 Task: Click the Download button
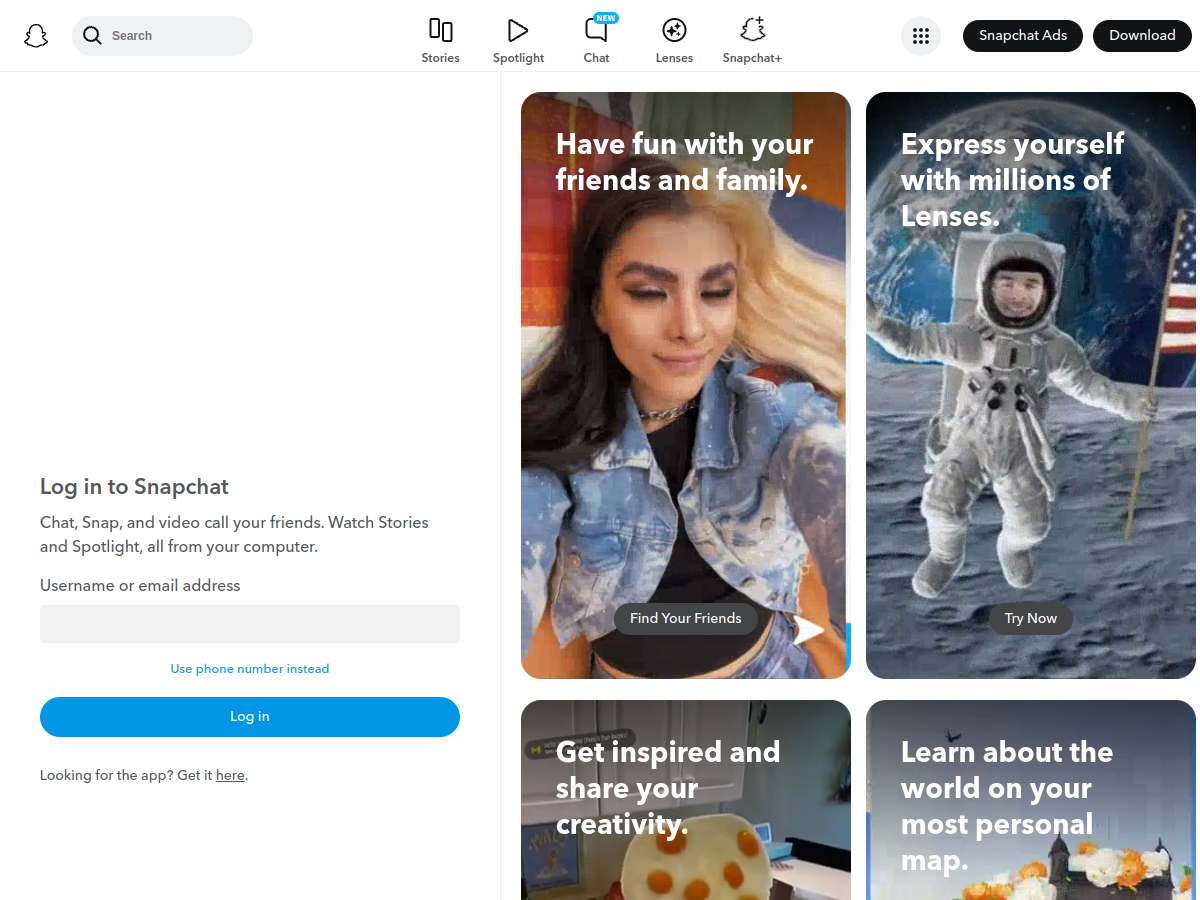coord(1142,36)
